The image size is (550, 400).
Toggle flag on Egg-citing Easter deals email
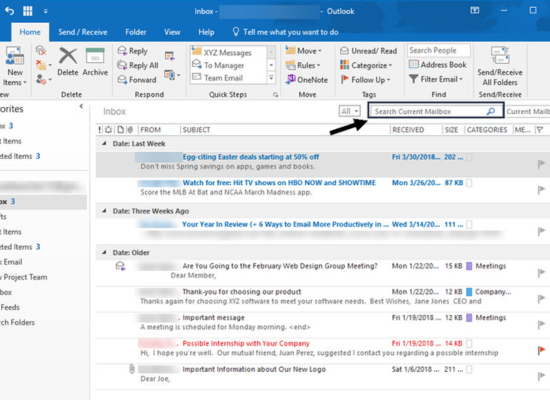pyautogui.click(x=541, y=164)
